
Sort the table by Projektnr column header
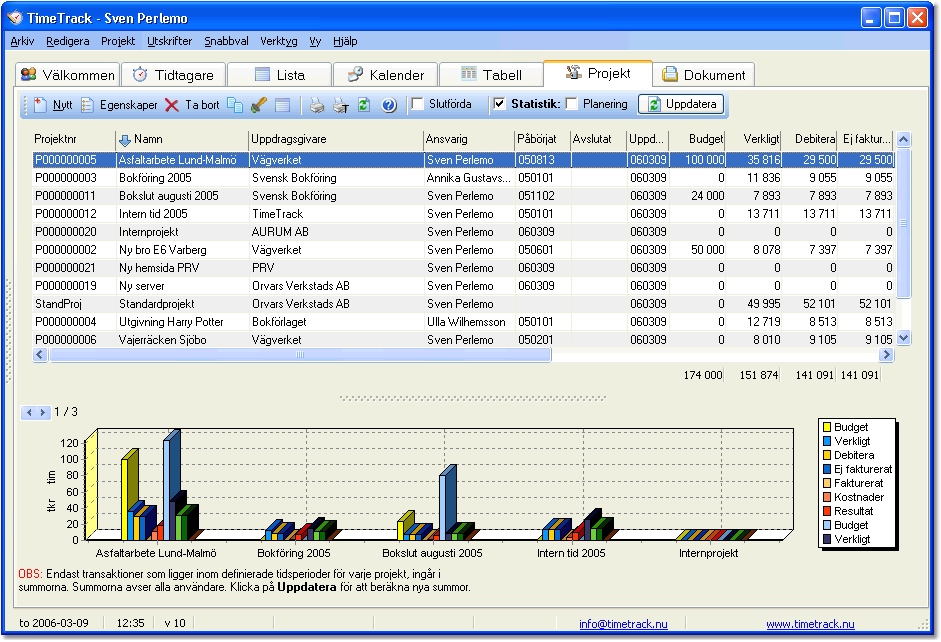point(73,139)
